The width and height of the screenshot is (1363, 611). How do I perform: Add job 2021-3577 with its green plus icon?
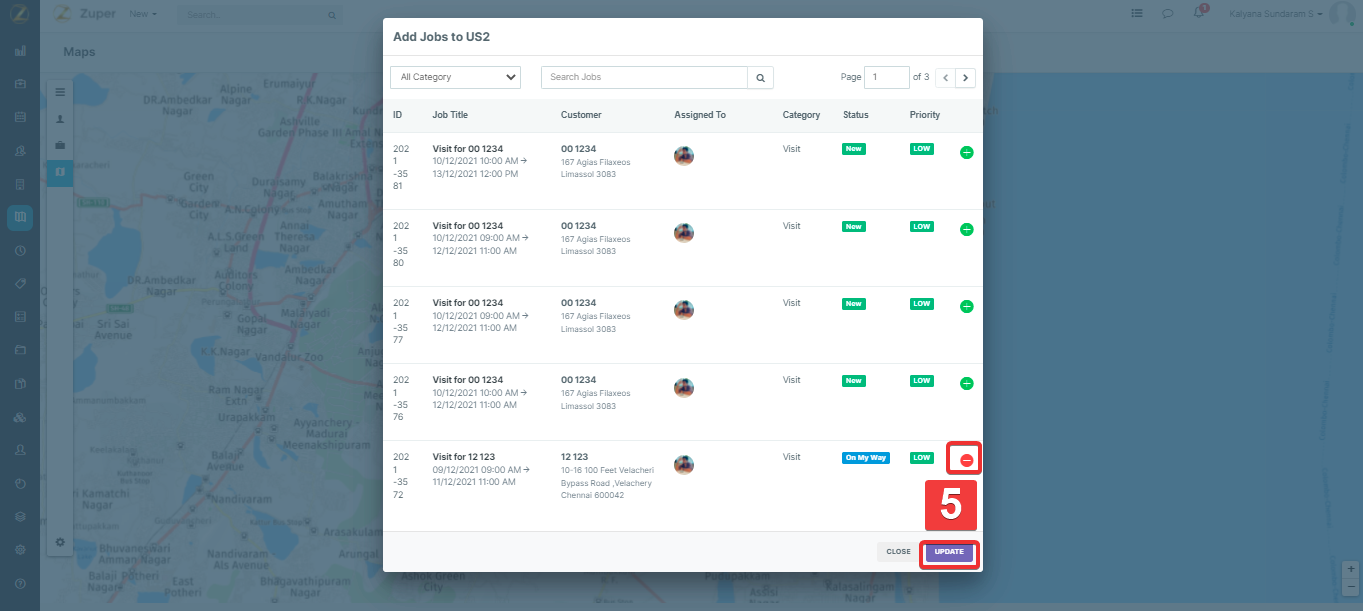(966, 306)
